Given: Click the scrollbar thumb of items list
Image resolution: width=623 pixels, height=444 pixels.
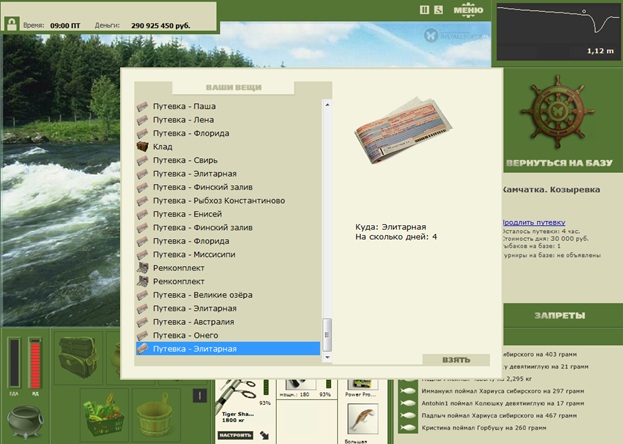Looking at the screenshot, I should pos(327,334).
